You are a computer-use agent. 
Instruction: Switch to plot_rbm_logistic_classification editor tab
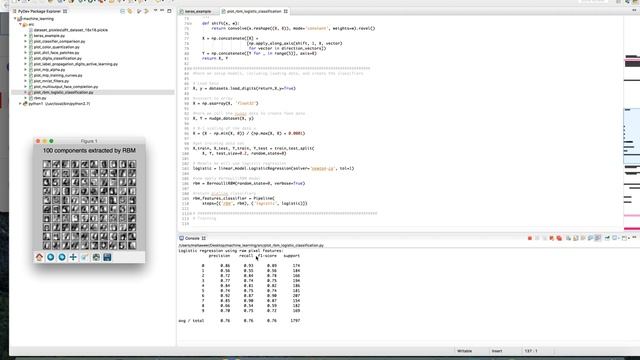[x=254, y=11]
